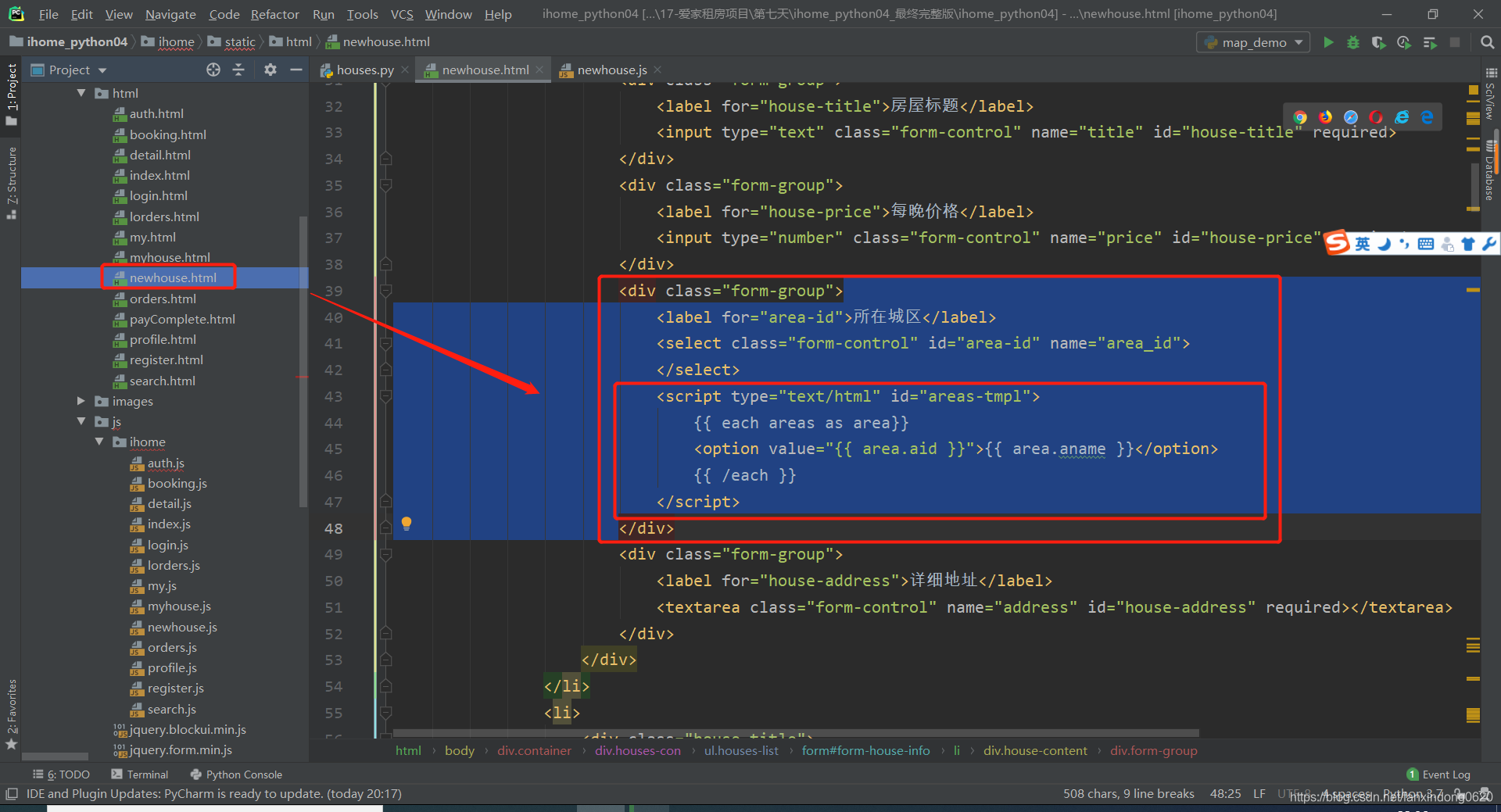Close the newhouse.js editor tab
Image resolution: width=1501 pixels, height=812 pixels.
pyautogui.click(x=657, y=70)
